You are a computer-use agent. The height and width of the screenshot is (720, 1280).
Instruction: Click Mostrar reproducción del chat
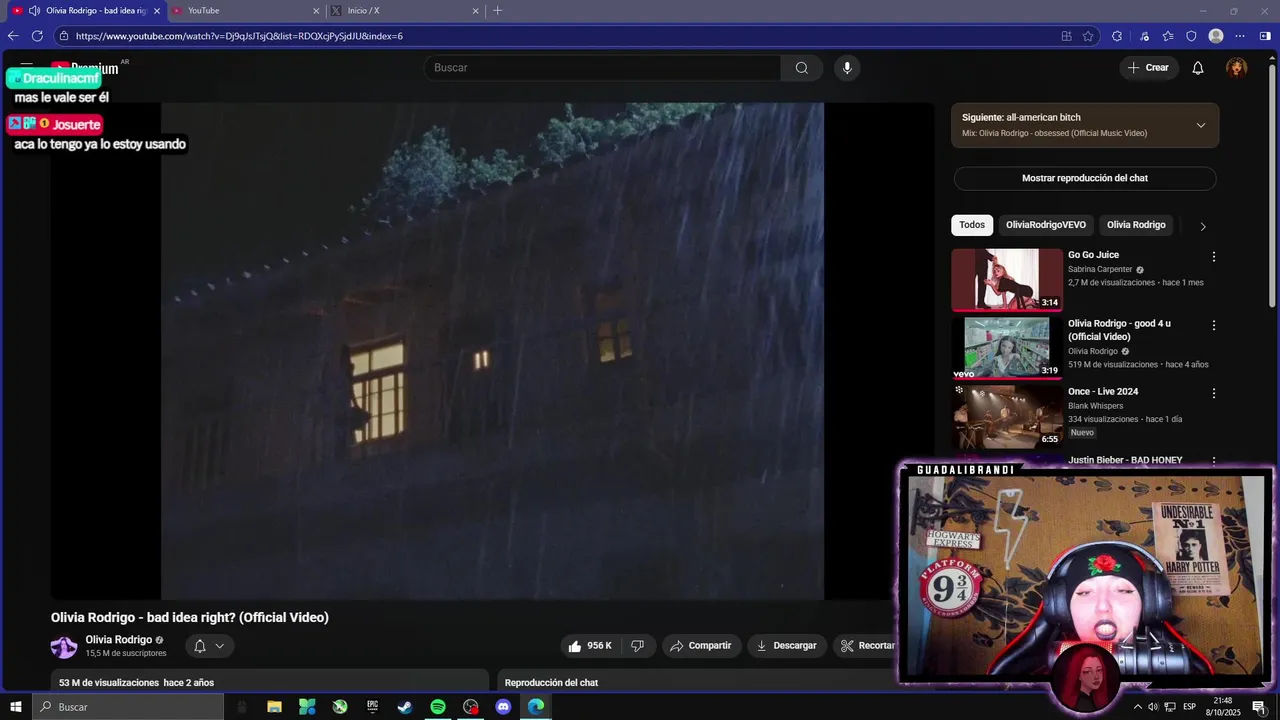pyautogui.click(x=1085, y=178)
